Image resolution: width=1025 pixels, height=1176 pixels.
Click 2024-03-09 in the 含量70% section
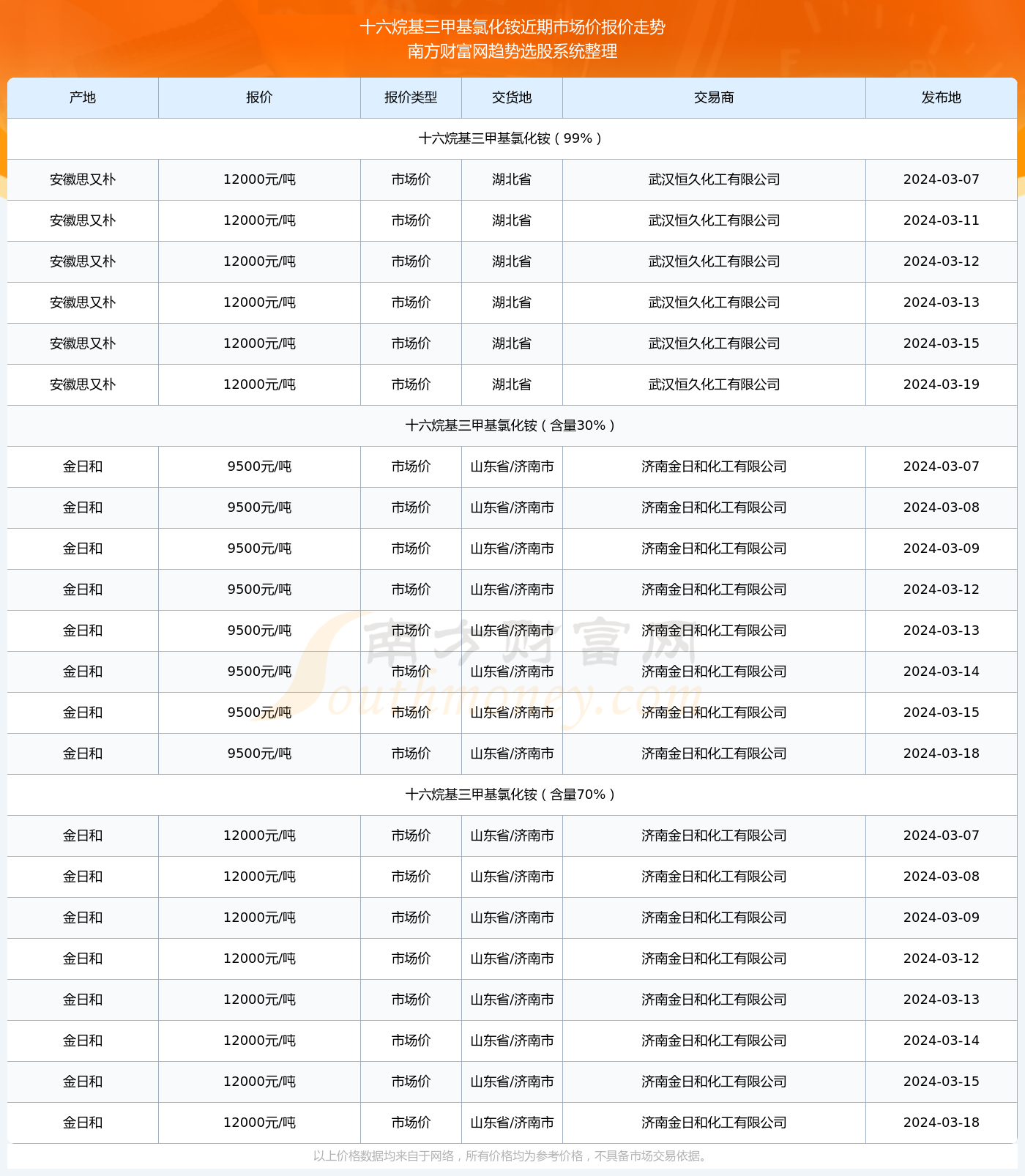click(942, 918)
